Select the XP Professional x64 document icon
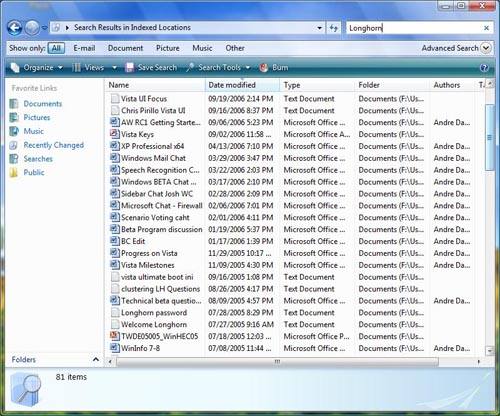This screenshot has height=416, width=500. pyautogui.click(x=115, y=146)
